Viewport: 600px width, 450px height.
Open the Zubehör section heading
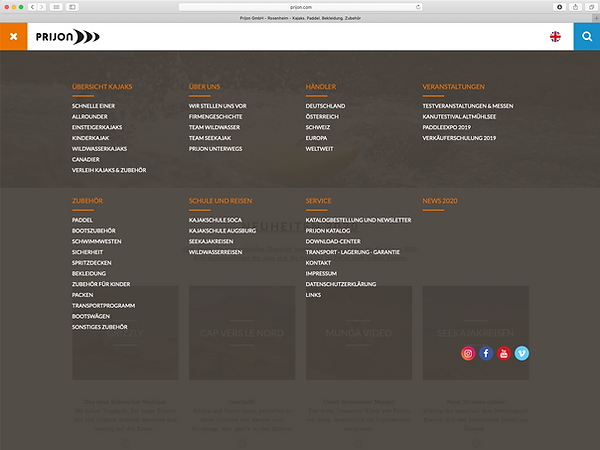click(87, 201)
